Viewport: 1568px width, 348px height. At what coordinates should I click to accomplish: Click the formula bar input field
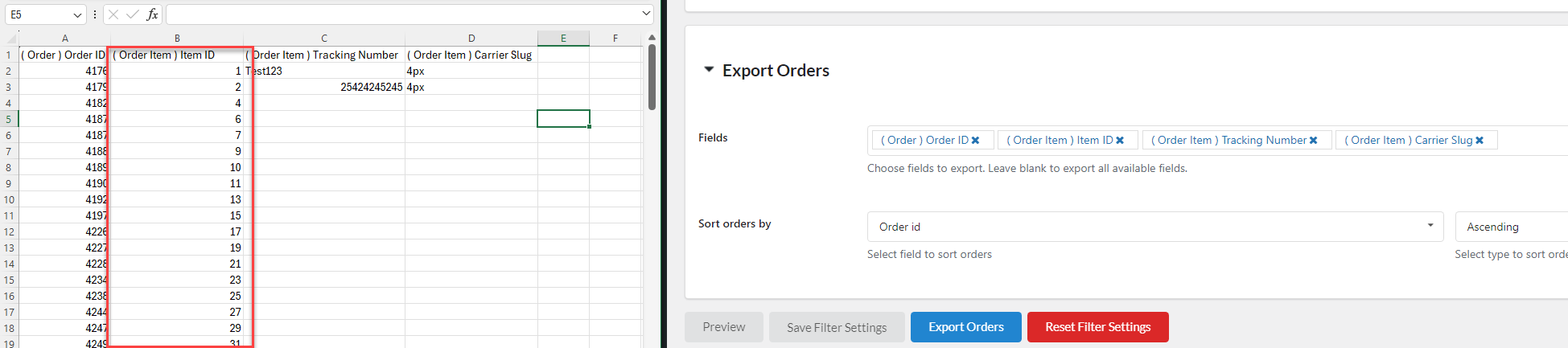point(402,14)
